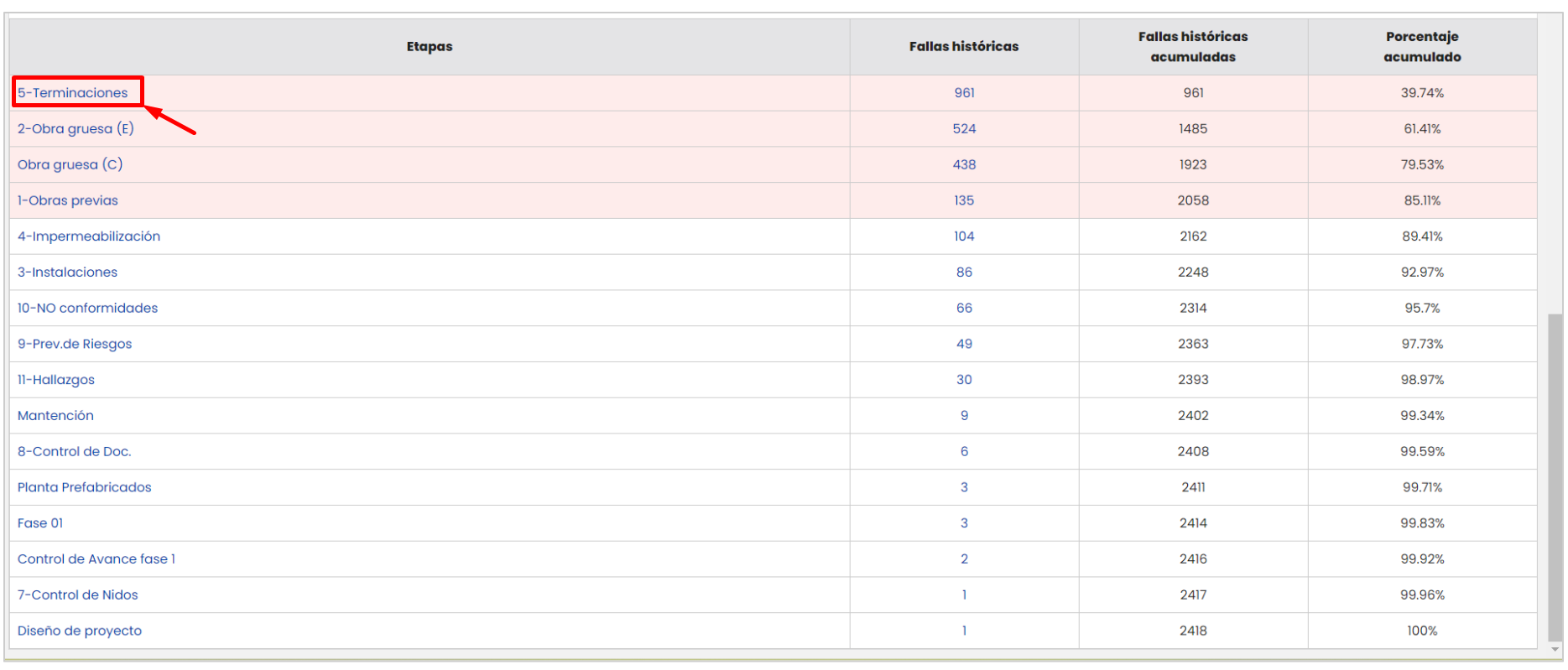Click the Porcentaje acumulado column header

point(1422,47)
